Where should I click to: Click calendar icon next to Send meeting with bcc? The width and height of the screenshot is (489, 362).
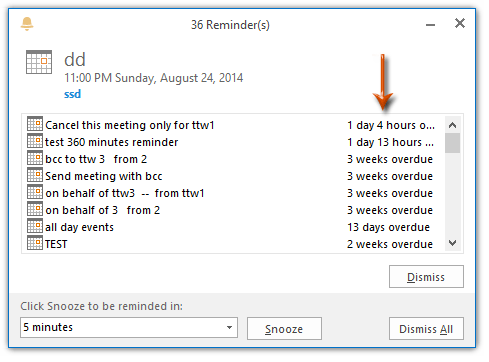(x=35, y=175)
